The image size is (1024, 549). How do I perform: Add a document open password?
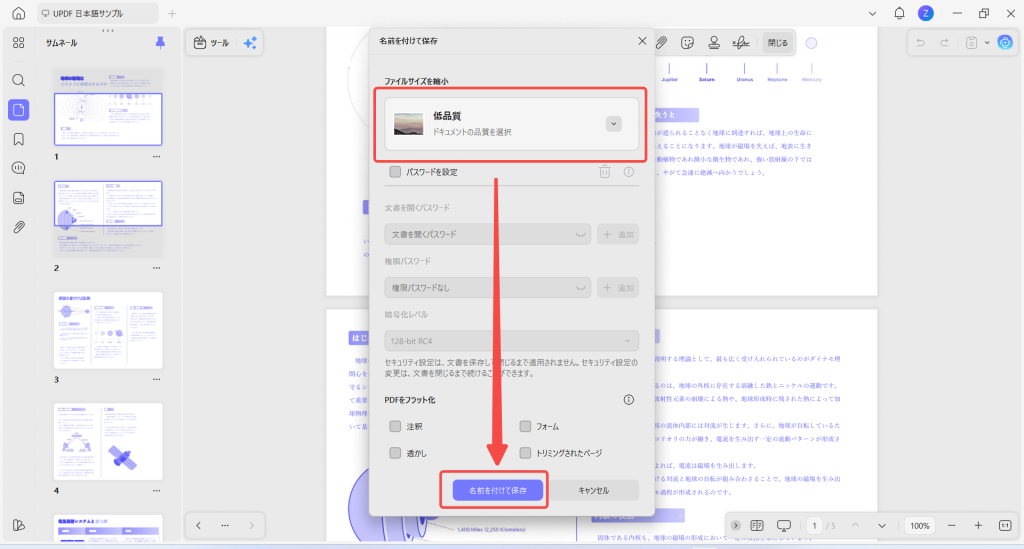(618, 234)
